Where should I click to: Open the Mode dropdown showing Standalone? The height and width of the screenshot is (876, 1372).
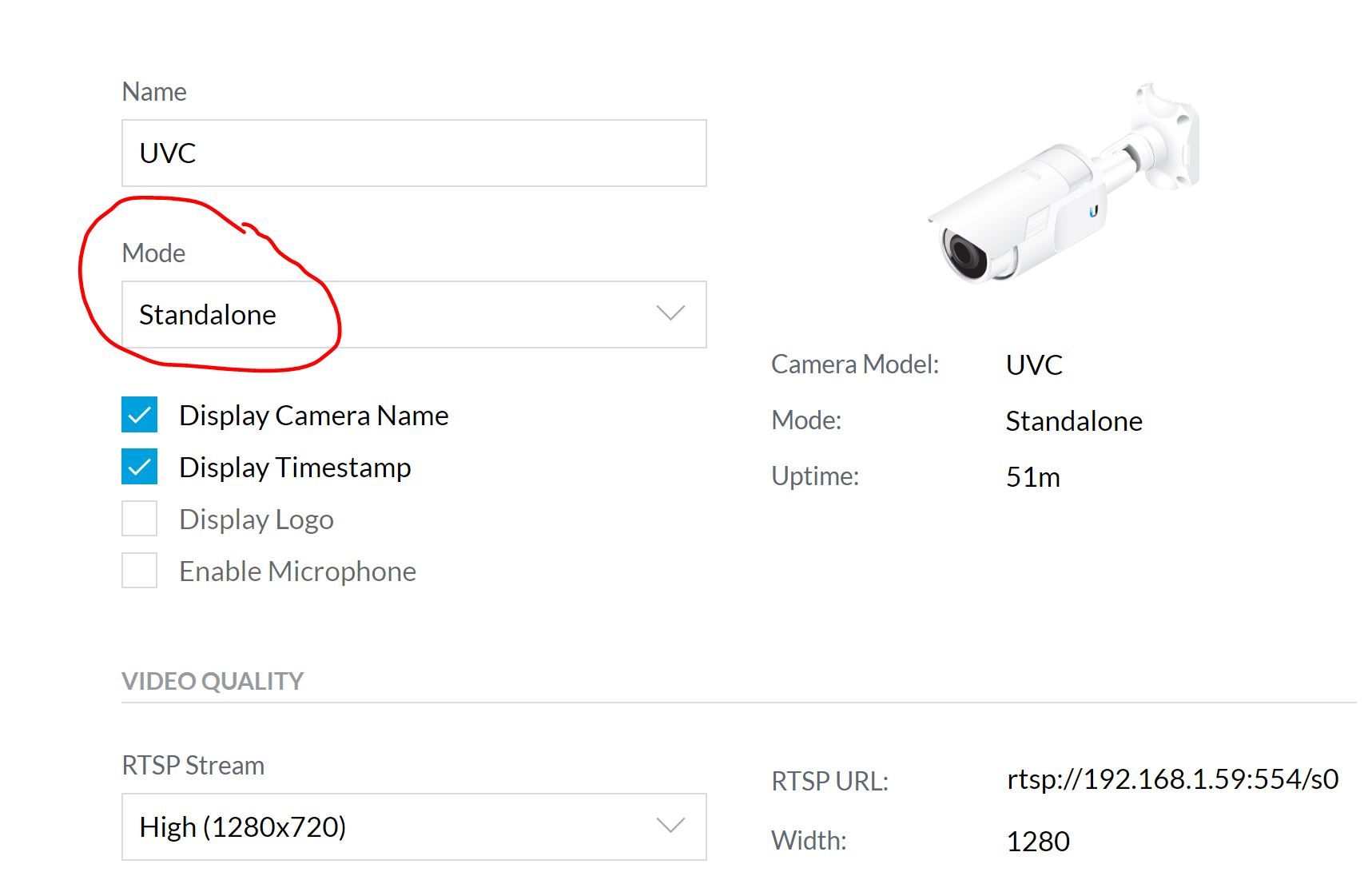413,315
